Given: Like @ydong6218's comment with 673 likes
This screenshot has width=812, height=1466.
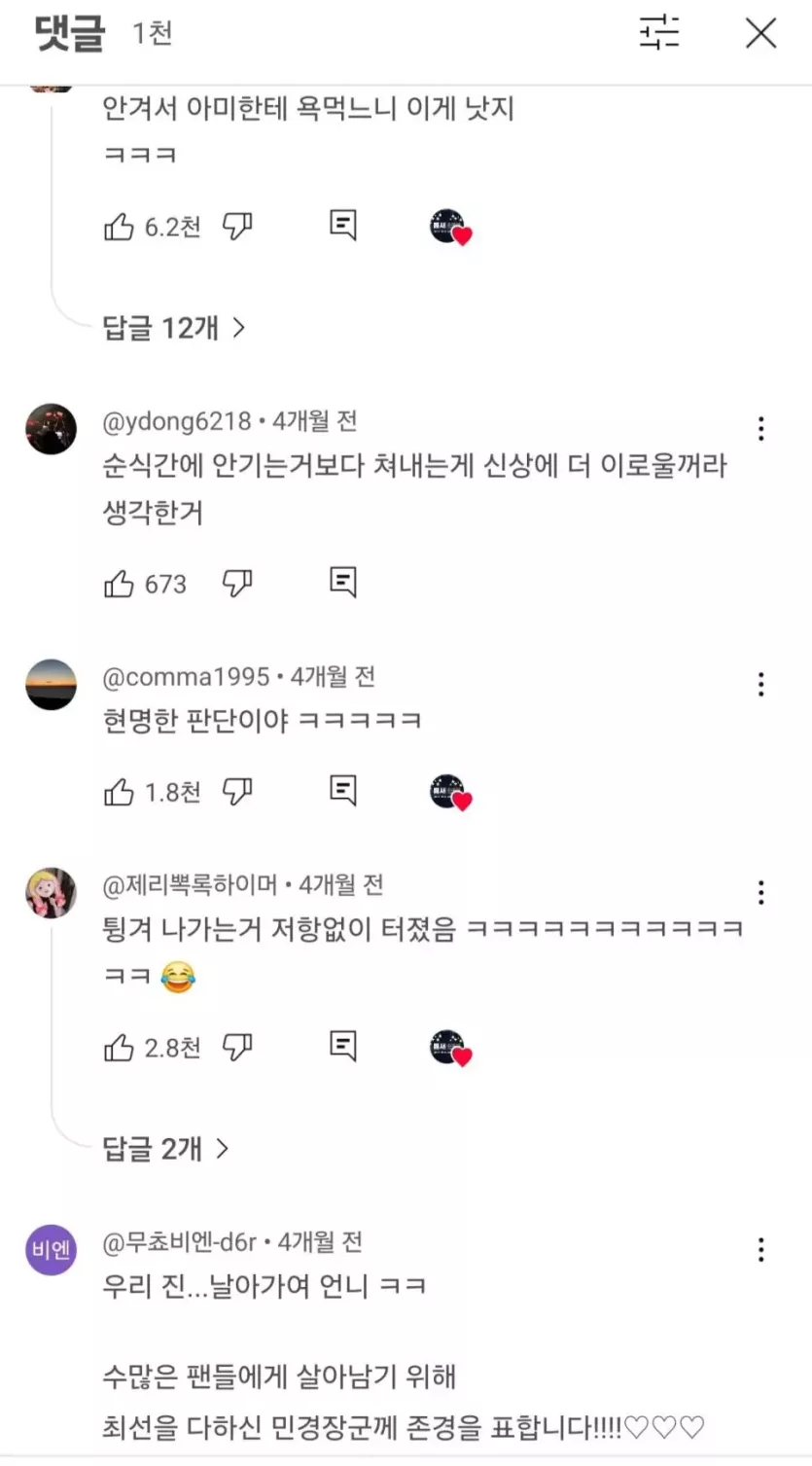Looking at the screenshot, I should tap(119, 584).
